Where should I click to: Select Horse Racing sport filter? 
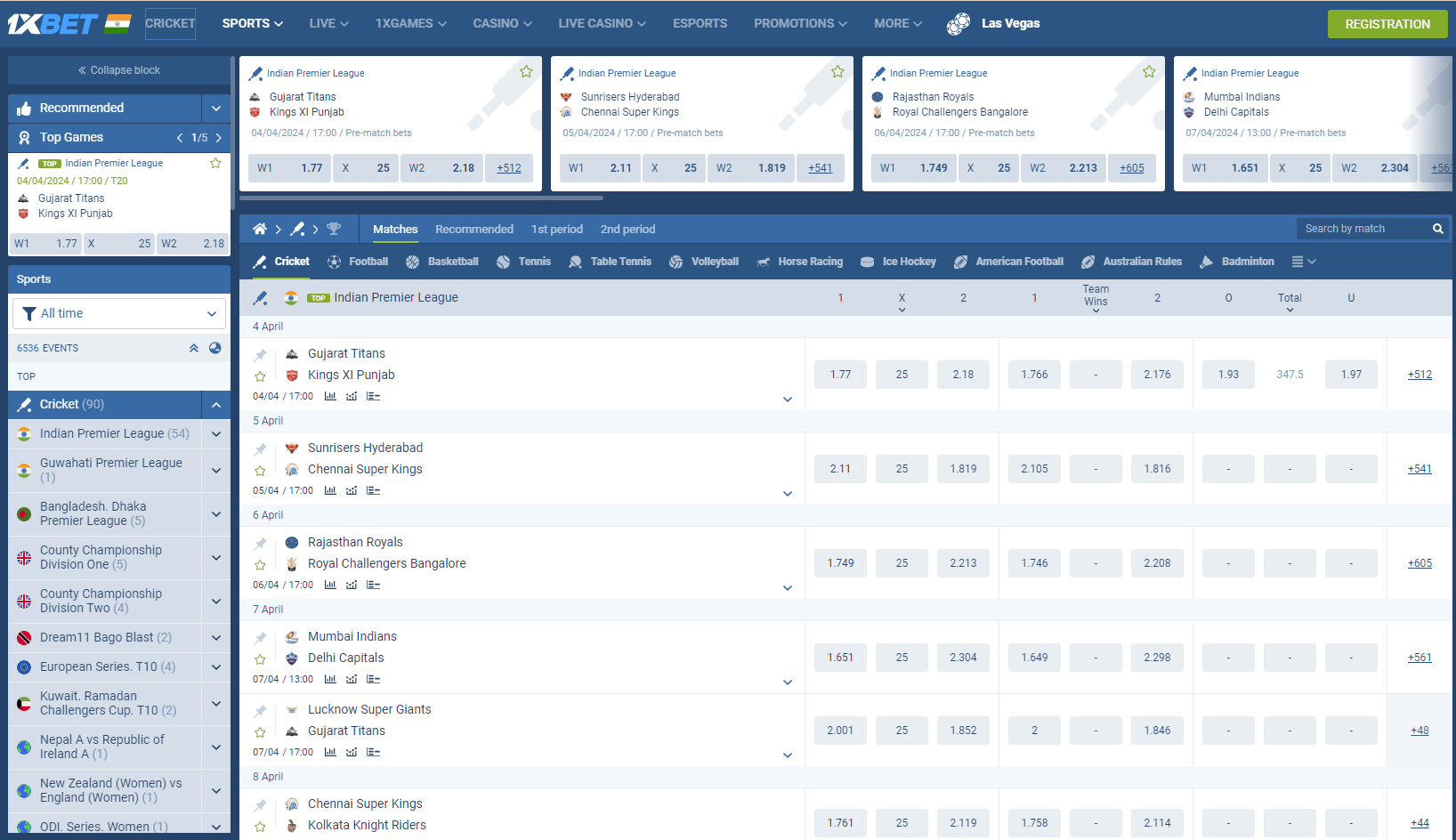point(799,262)
